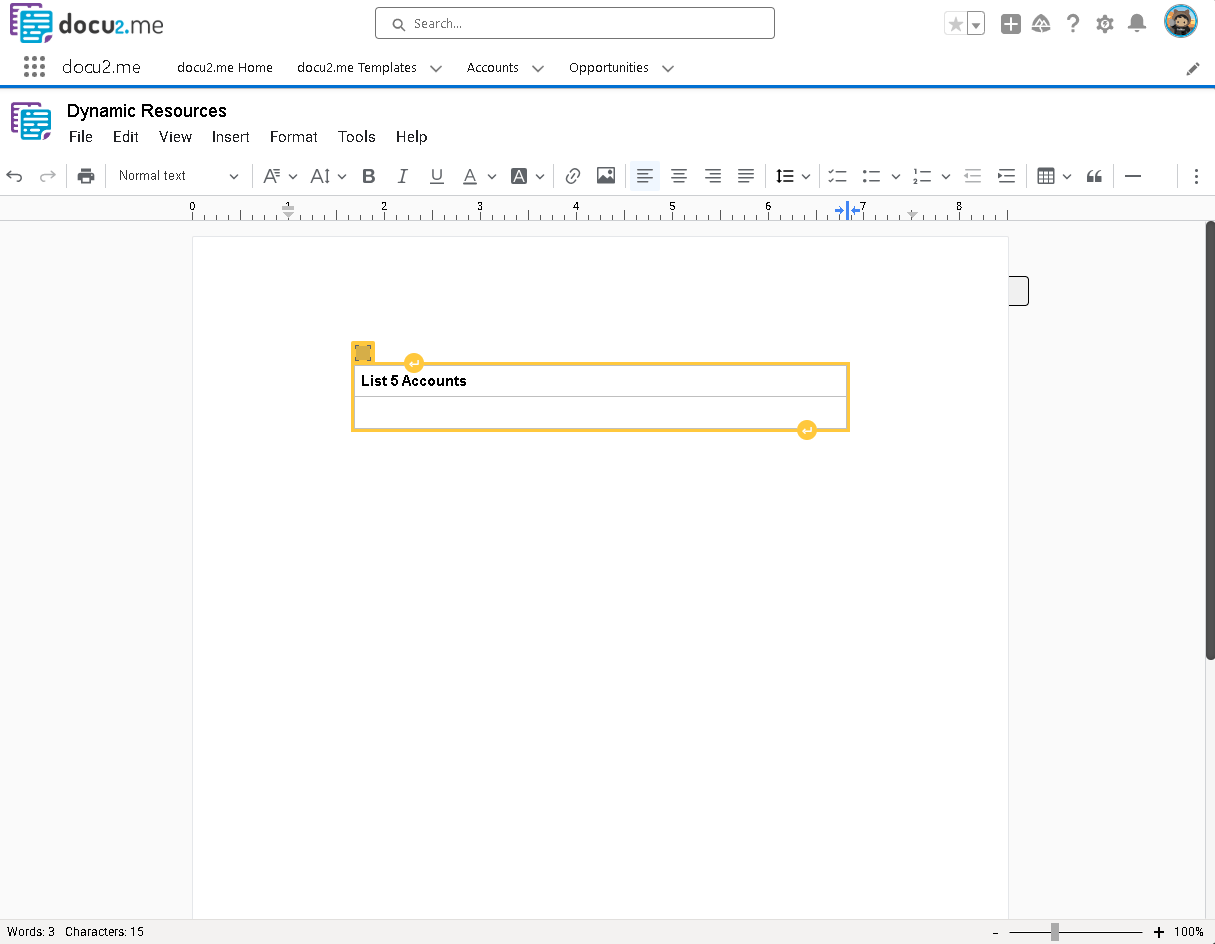1215x944 pixels.
Task: Open font family dropdown arrow
Action: (x=293, y=177)
